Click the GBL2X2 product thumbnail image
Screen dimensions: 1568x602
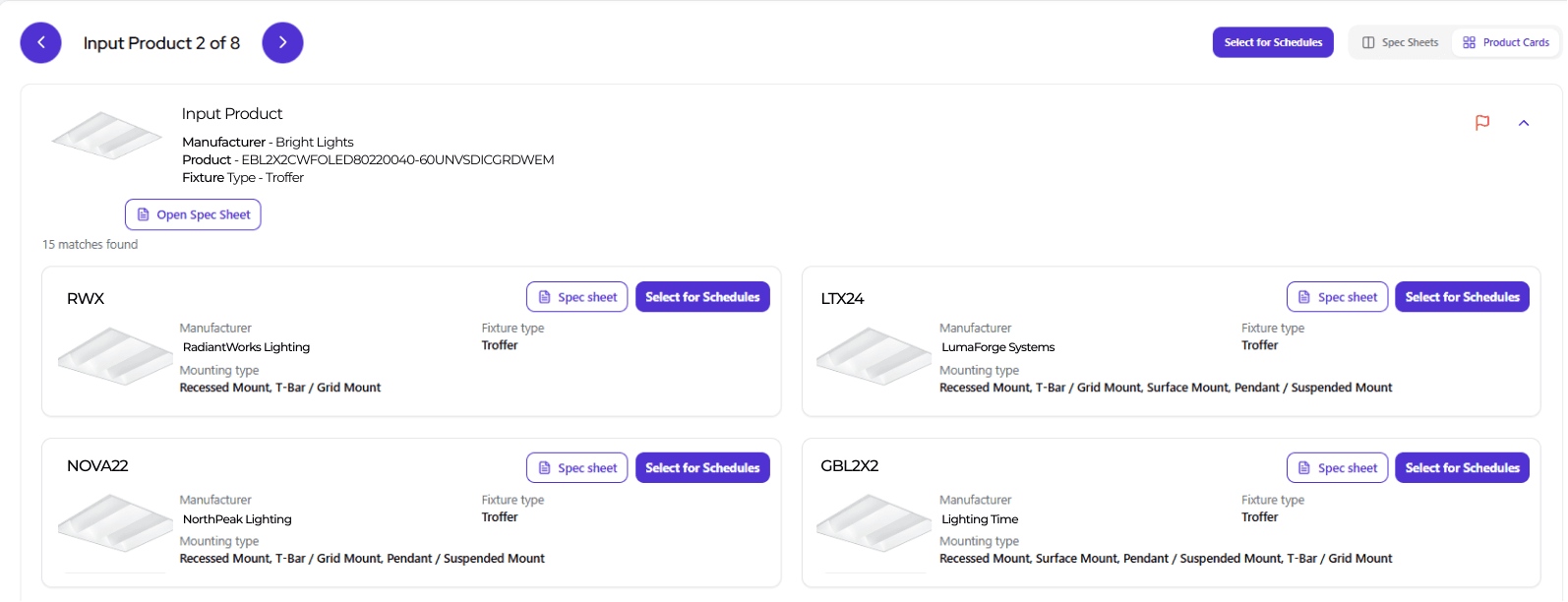874,525
